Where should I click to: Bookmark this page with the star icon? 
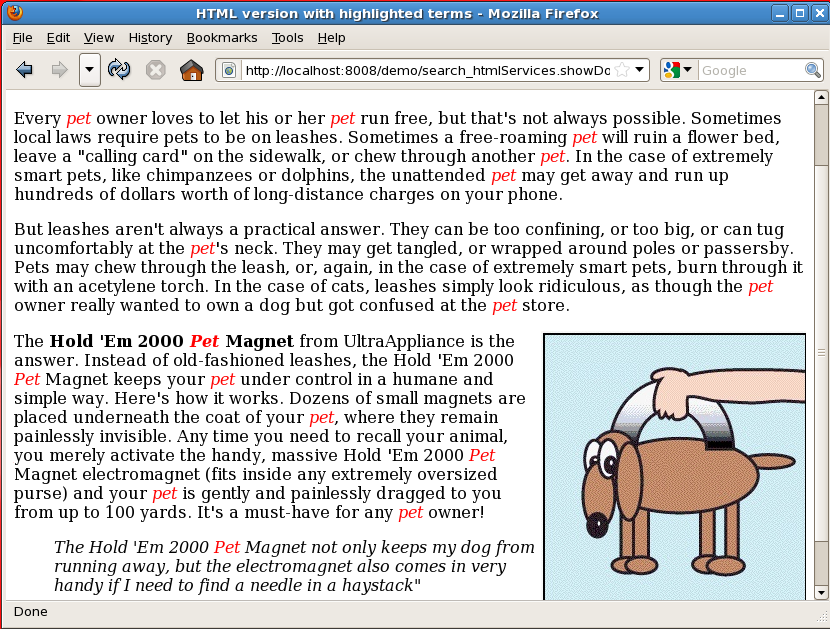coord(622,70)
